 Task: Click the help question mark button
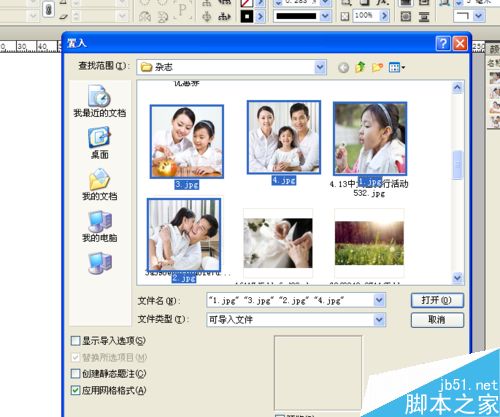[x=443, y=43]
